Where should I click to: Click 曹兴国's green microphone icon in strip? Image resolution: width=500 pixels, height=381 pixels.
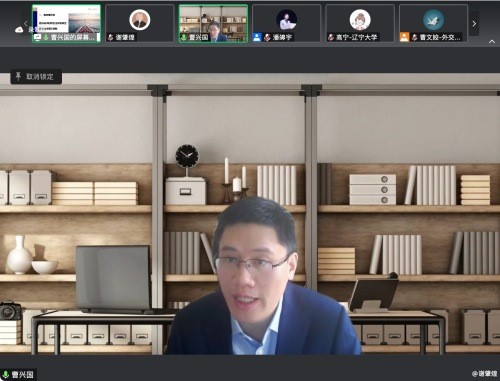pyautogui.click(x=184, y=37)
